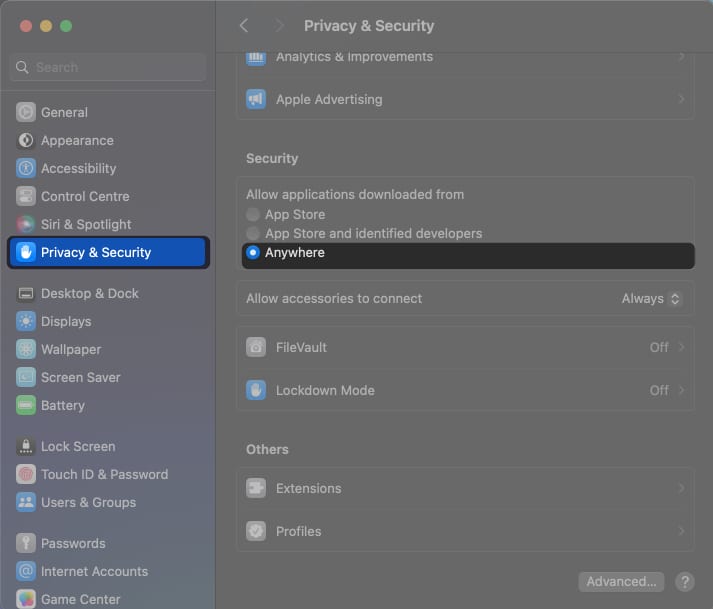
Task: Click the Desktop & Dock icon
Action: pyautogui.click(x=26, y=293)
